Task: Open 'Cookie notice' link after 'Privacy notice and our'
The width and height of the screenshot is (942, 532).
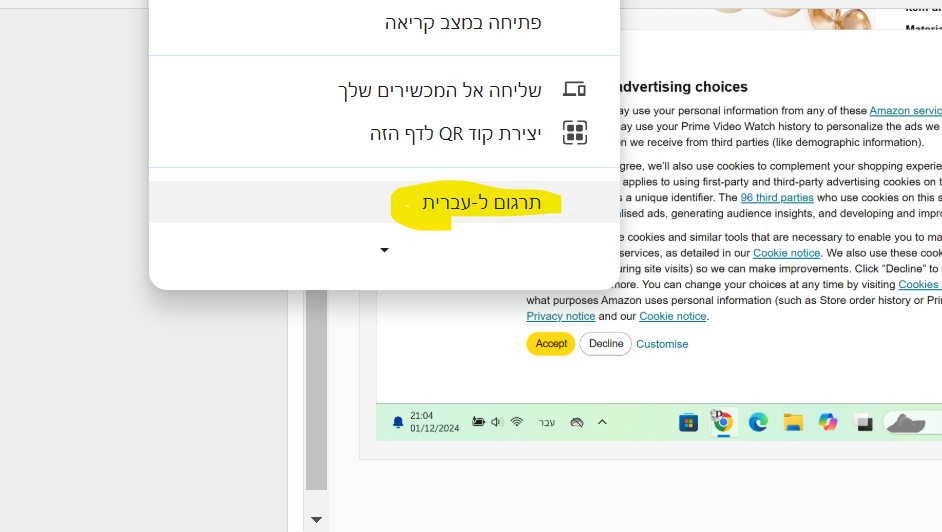Action: 672,316
